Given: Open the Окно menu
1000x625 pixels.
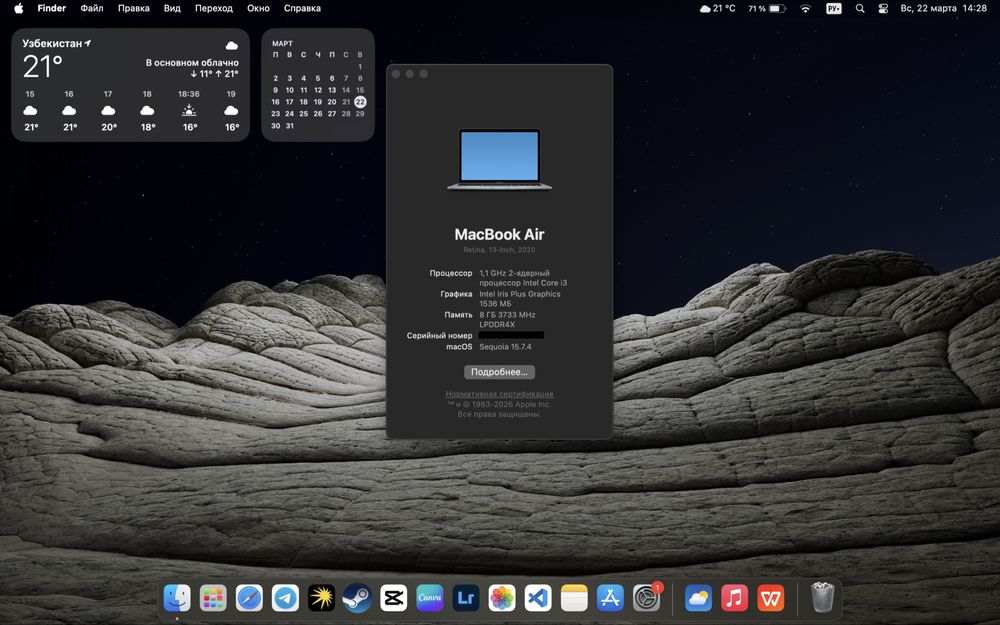Looking at the screenshot, I should 258,8.
